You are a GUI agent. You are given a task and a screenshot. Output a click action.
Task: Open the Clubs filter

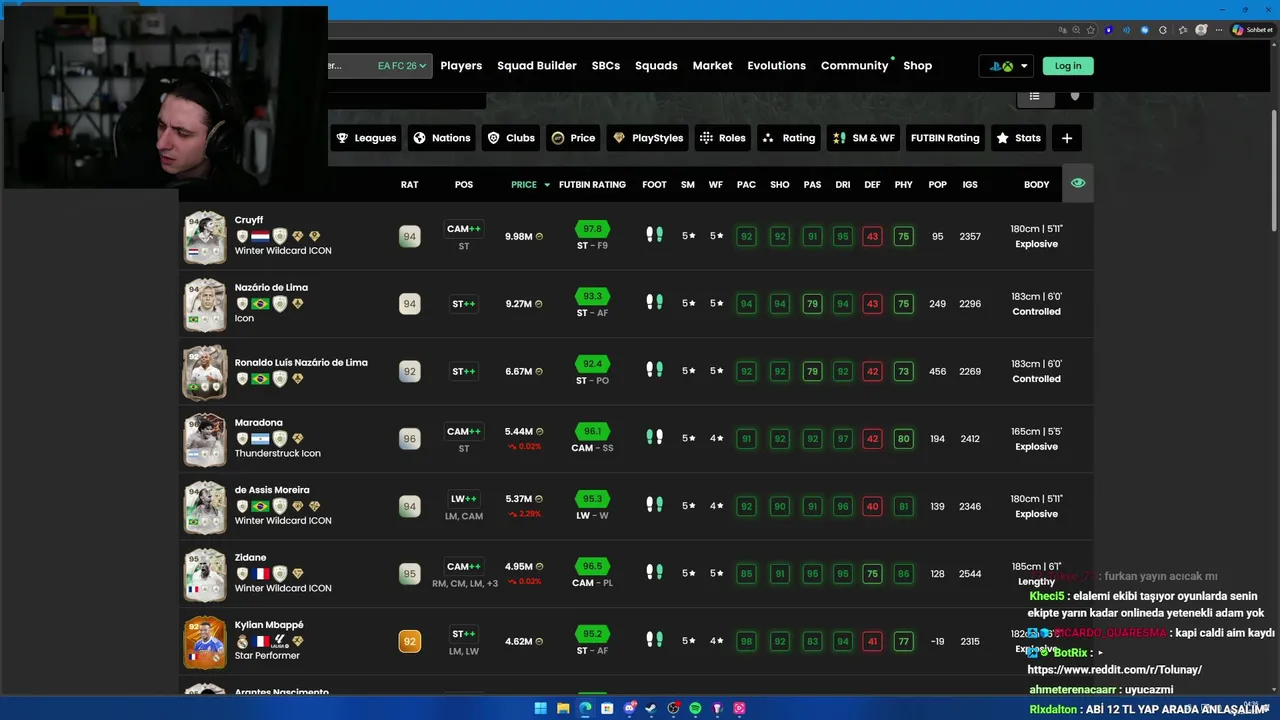pyautogui.click(x=511, y=138)
